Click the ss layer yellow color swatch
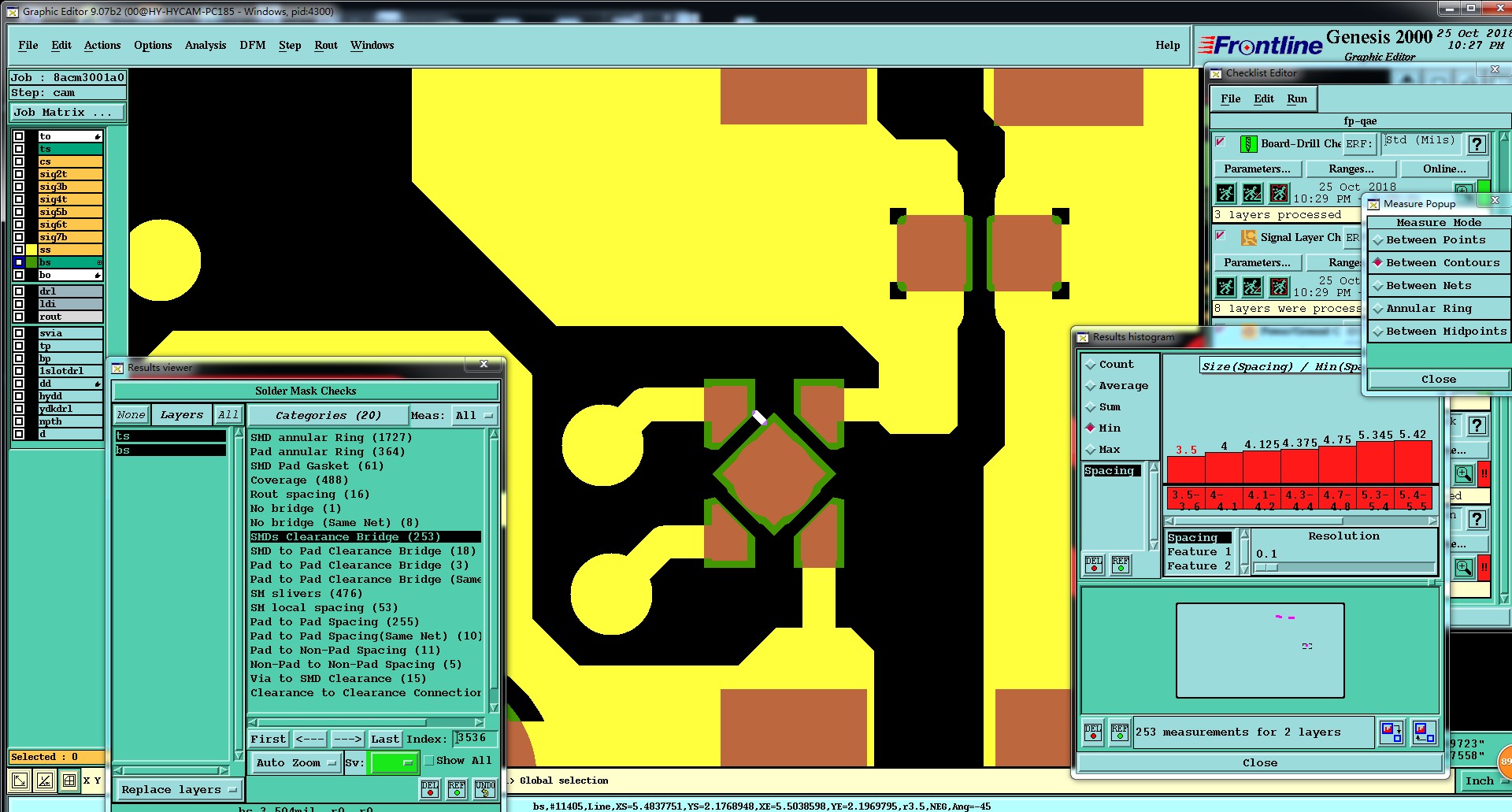The height and width of the screenshot is (812, 1512). click(31, 250)
